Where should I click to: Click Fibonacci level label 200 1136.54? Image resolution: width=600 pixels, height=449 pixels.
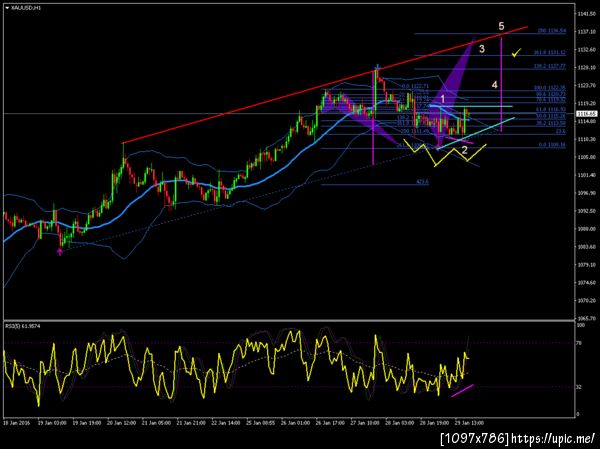click(x=551, y=31)
